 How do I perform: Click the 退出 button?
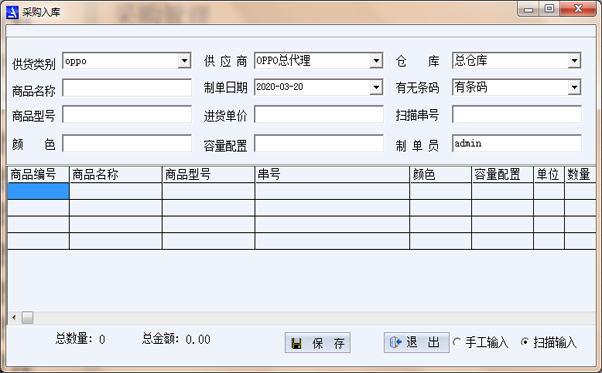point(417,342)
